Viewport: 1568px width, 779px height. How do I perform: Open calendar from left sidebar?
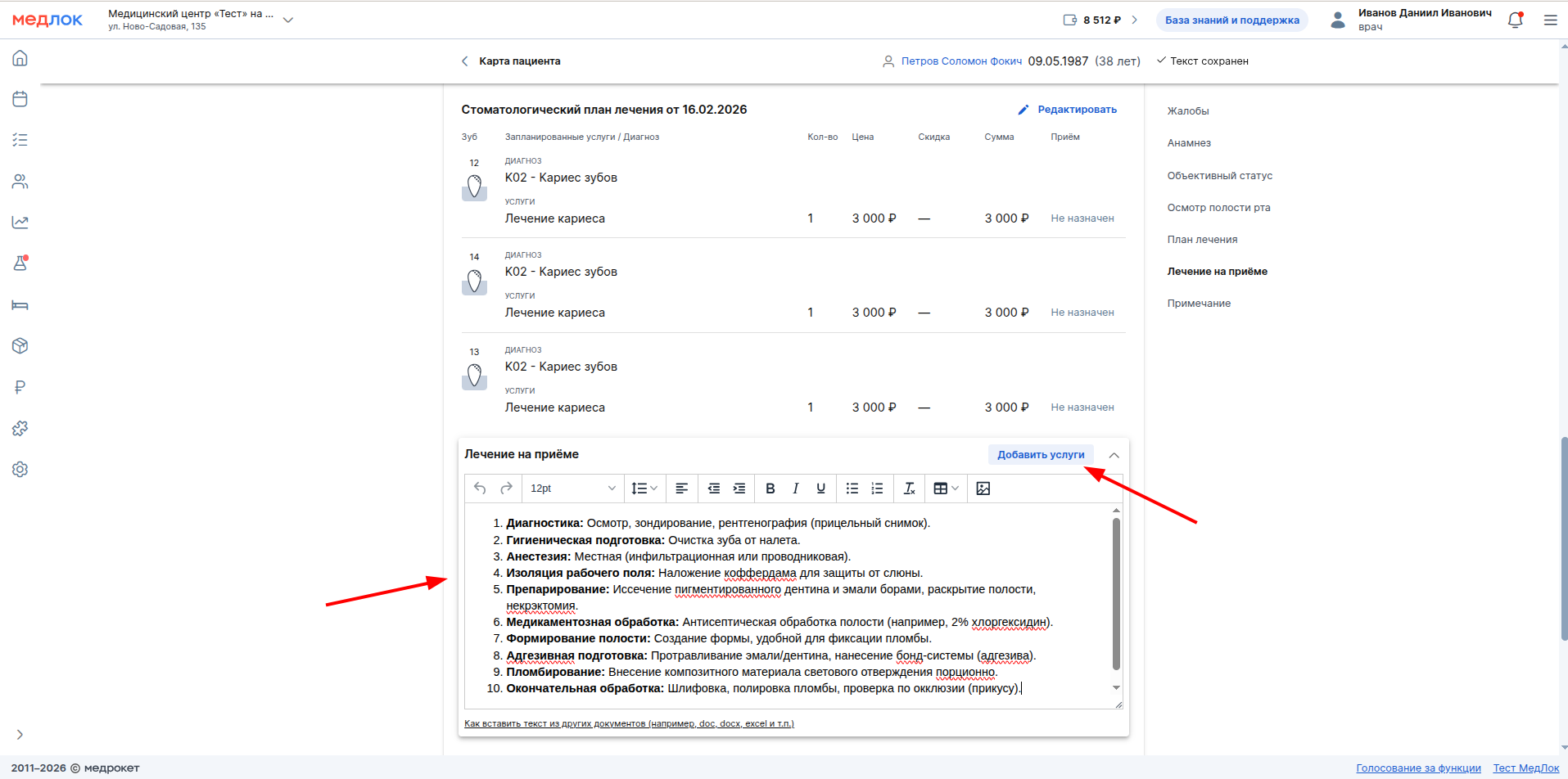click(20, 99)
